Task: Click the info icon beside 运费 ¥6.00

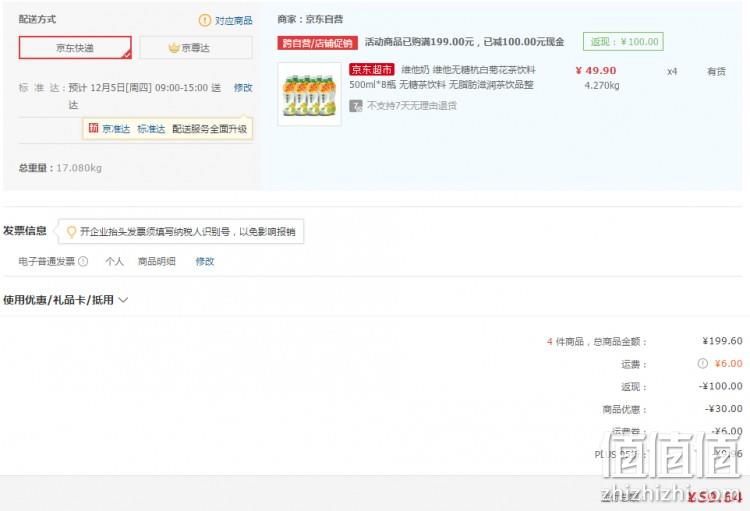Action: coord(703,364)
